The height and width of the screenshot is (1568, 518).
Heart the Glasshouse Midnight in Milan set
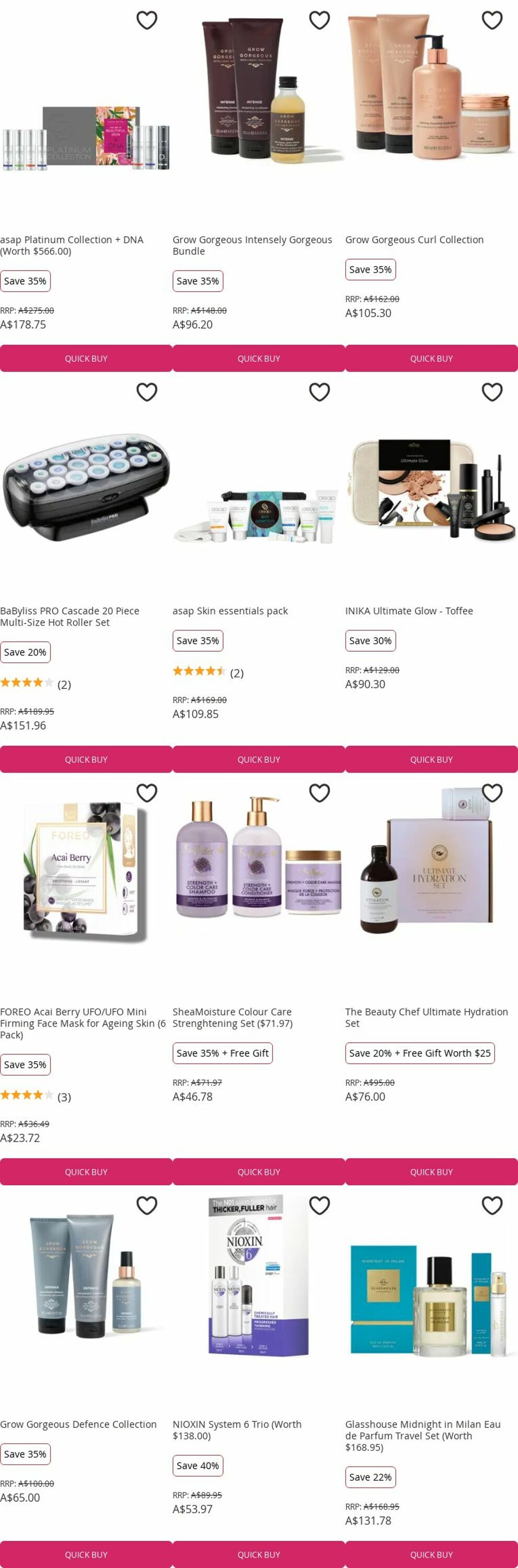pos(492,1205)
